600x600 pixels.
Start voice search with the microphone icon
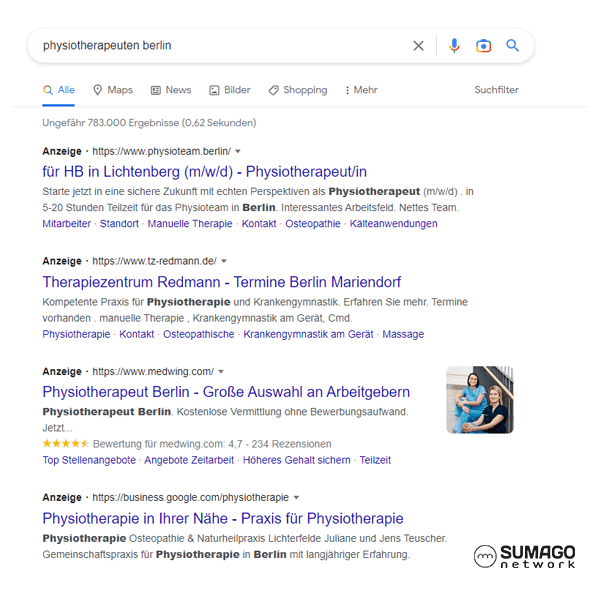coord(454,46)
